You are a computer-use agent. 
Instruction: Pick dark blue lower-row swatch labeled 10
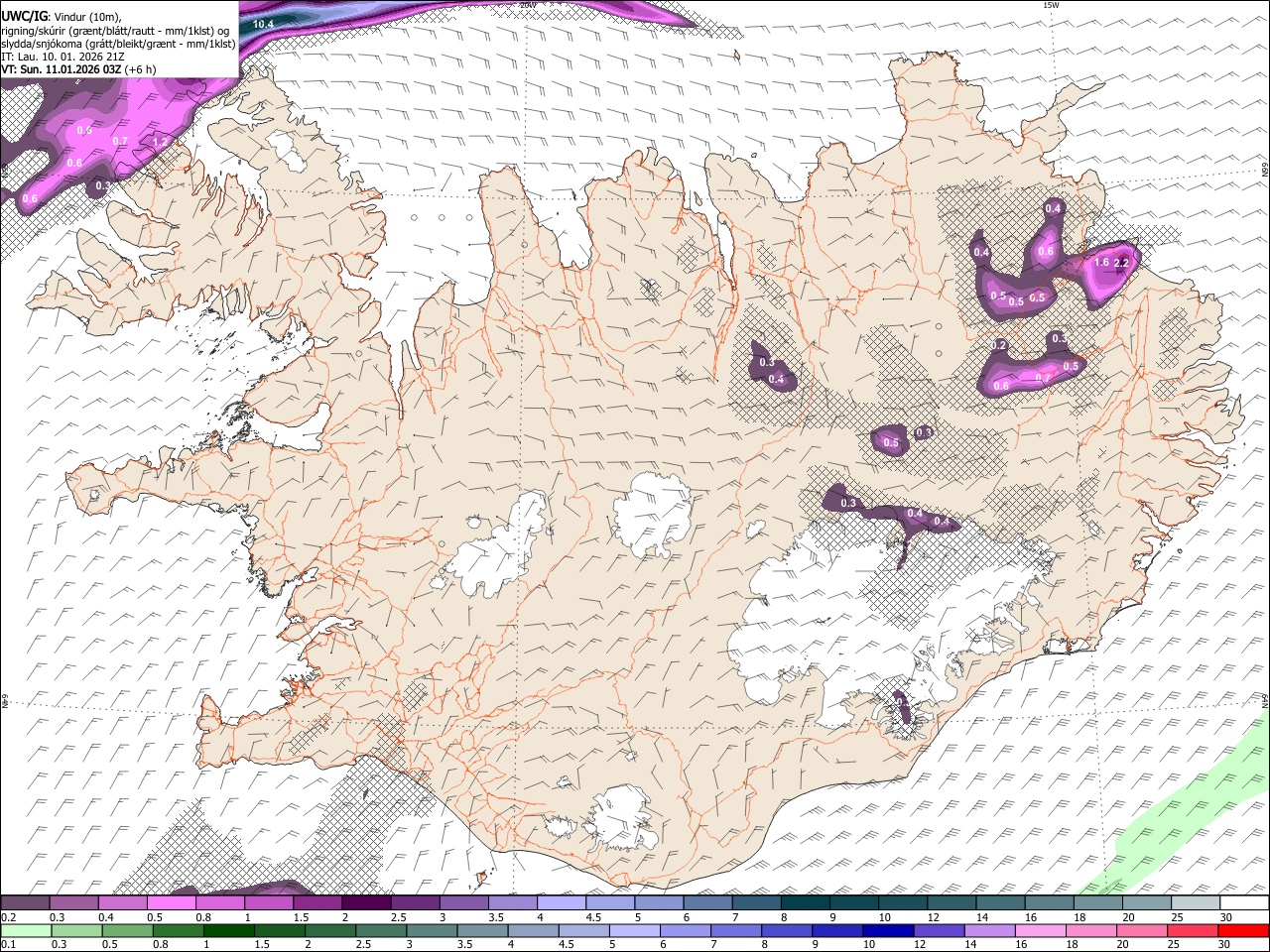pos(888,930)
